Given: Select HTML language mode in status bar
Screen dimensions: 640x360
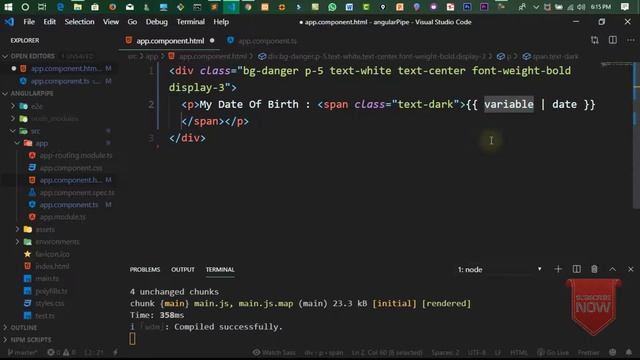Looking at the screenshot, I should tap(519, 352).
